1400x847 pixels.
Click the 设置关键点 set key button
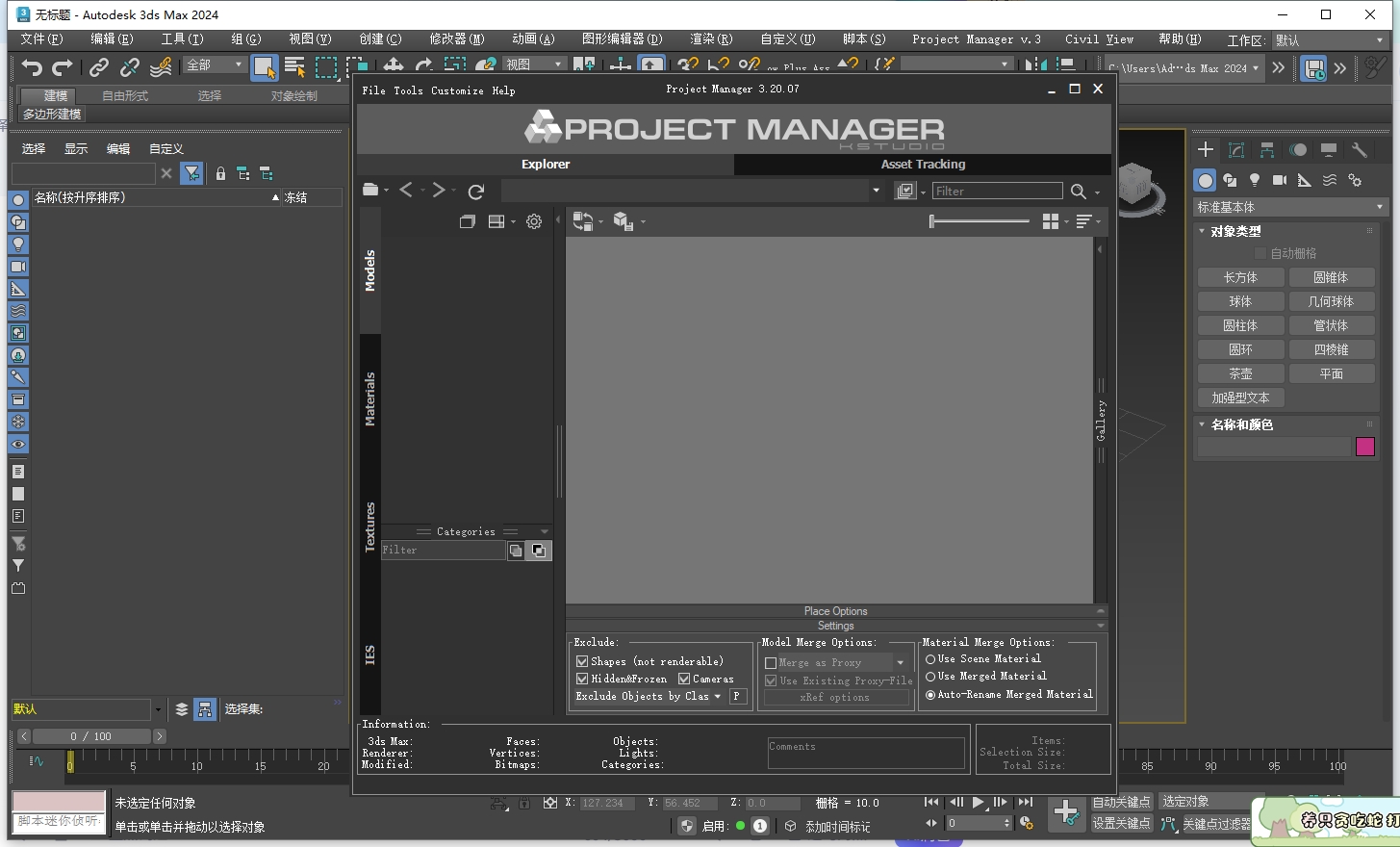1121,823
